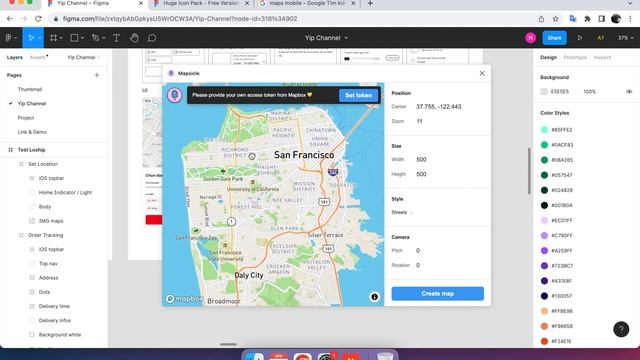640x360 pixels.
Task: Select the IMG maps layer
Action: pos(51,221)
